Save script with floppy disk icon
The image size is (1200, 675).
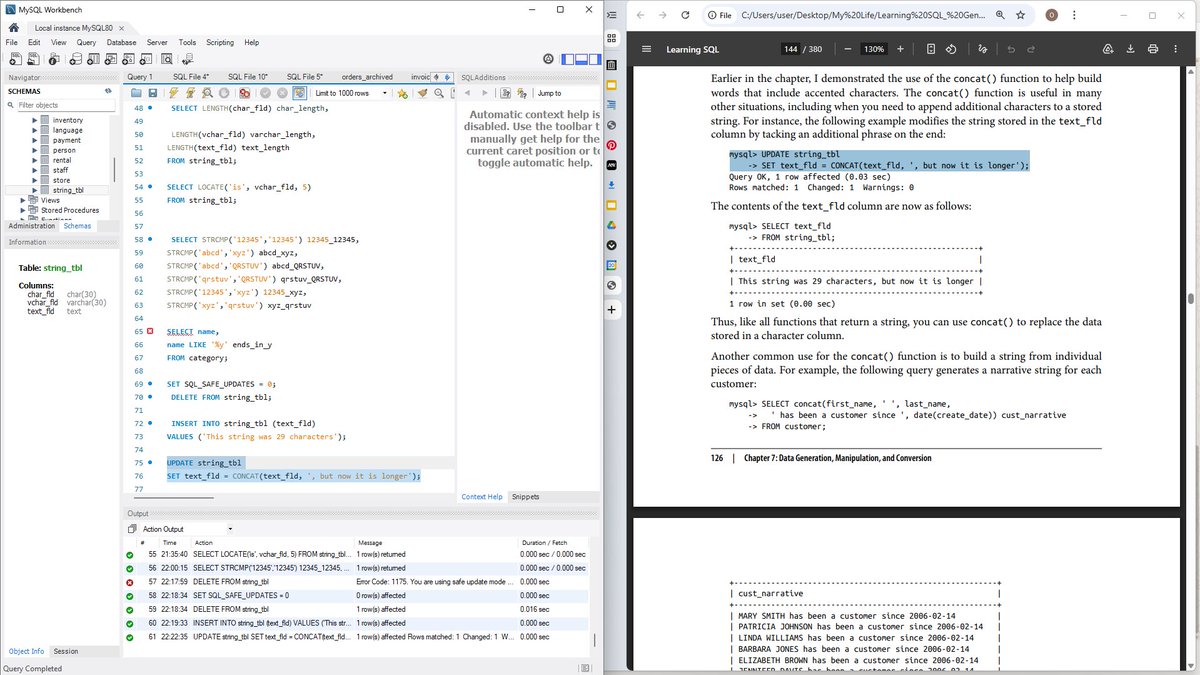point(153,93)
